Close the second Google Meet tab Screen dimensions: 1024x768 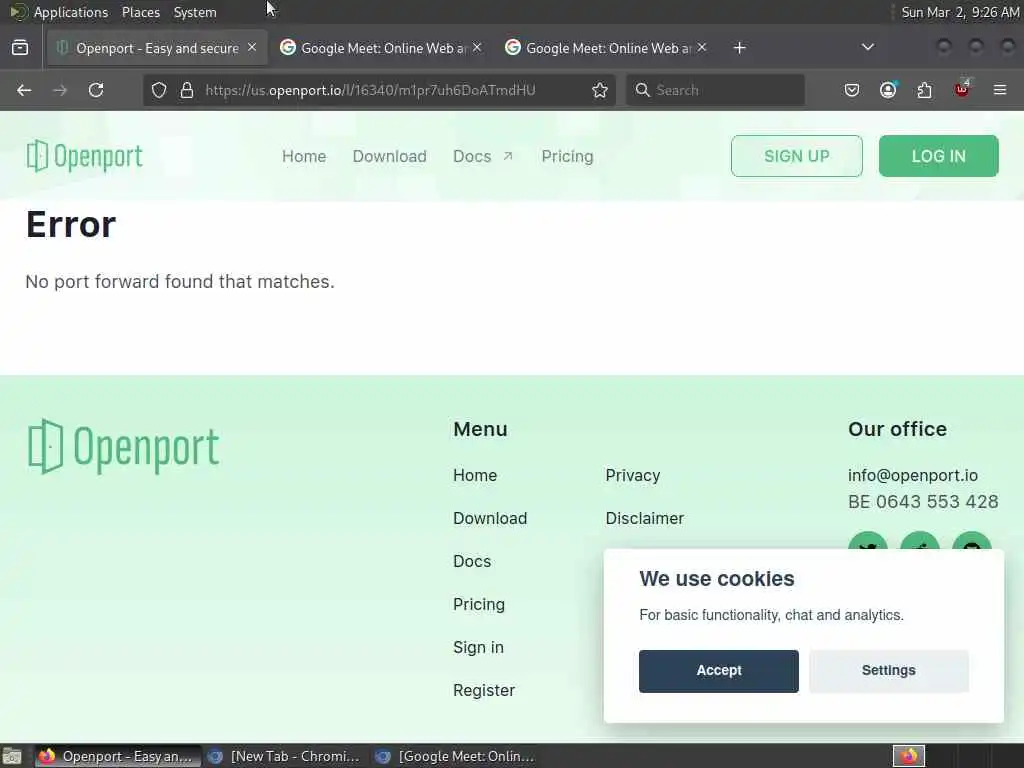pyautogui.click(x=702, y=48)
